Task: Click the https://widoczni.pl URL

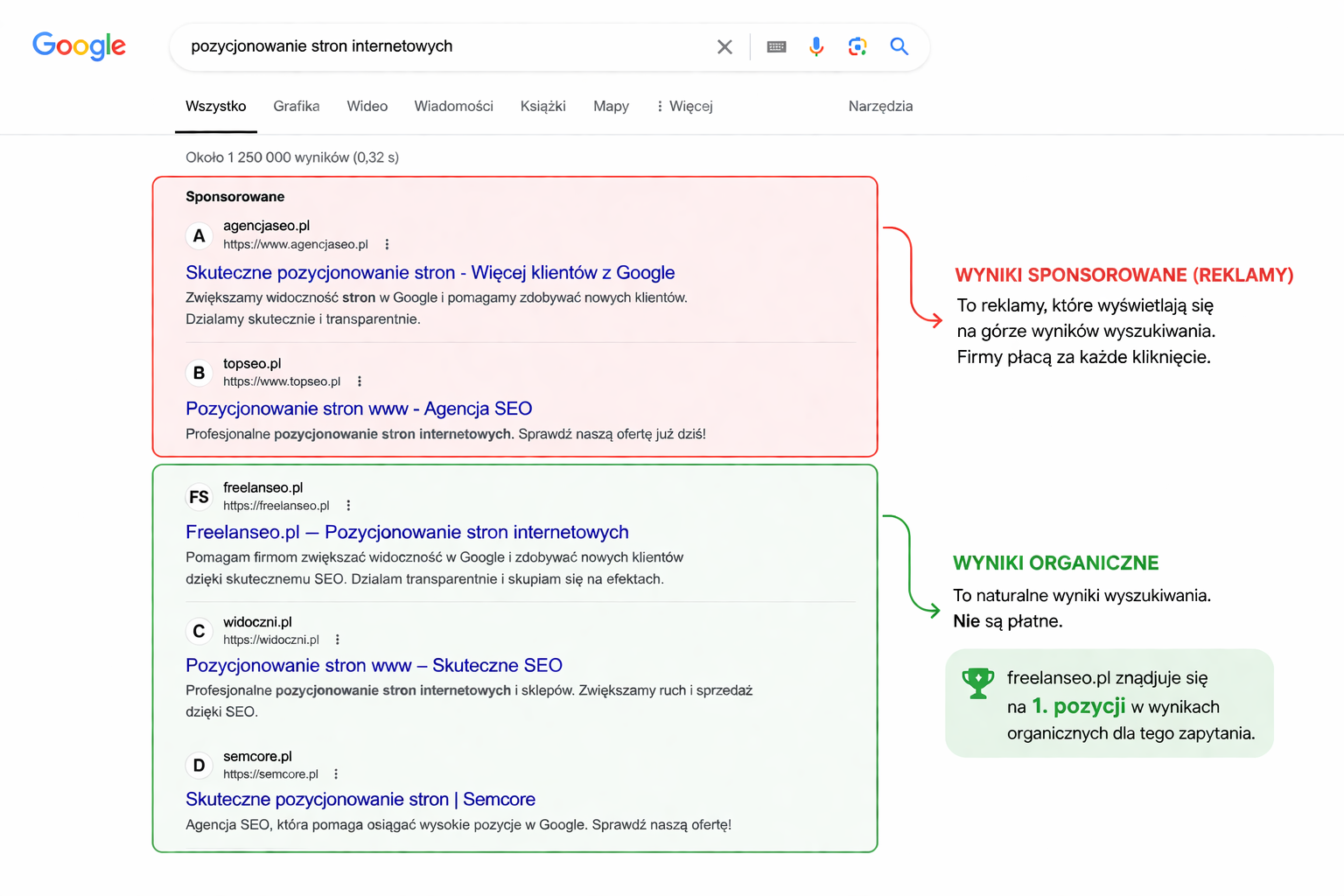Action: tap(271, 640)
